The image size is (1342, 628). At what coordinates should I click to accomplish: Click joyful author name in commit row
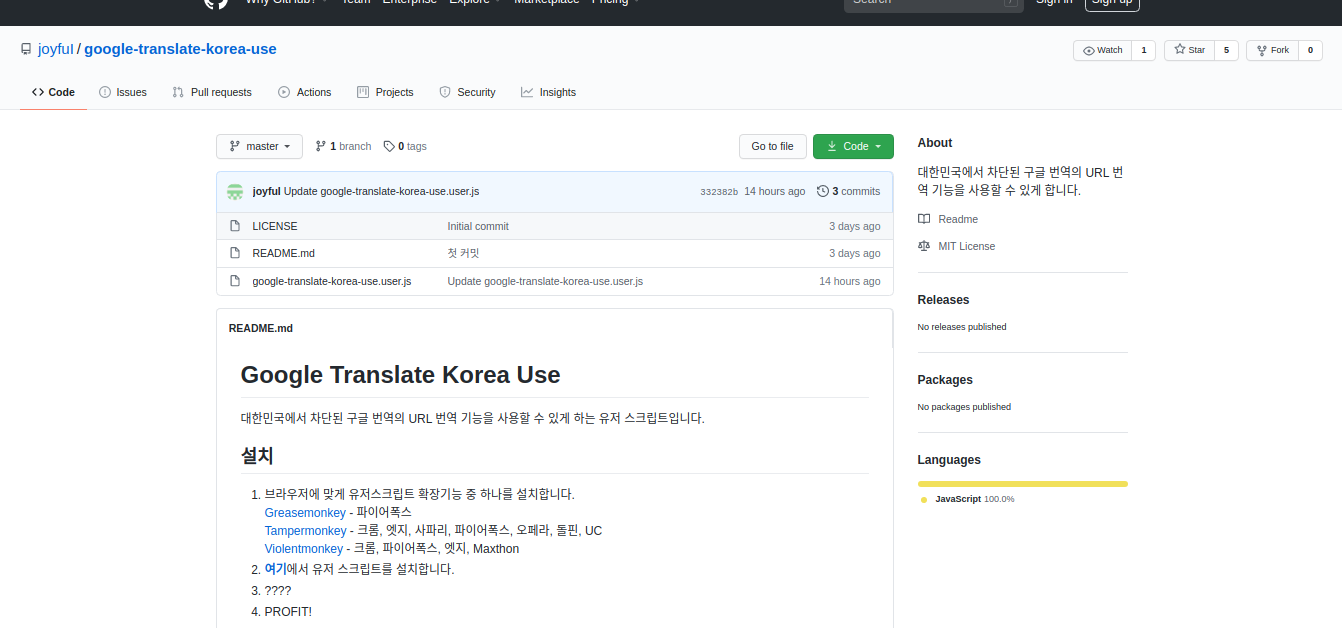click(266, 191)
